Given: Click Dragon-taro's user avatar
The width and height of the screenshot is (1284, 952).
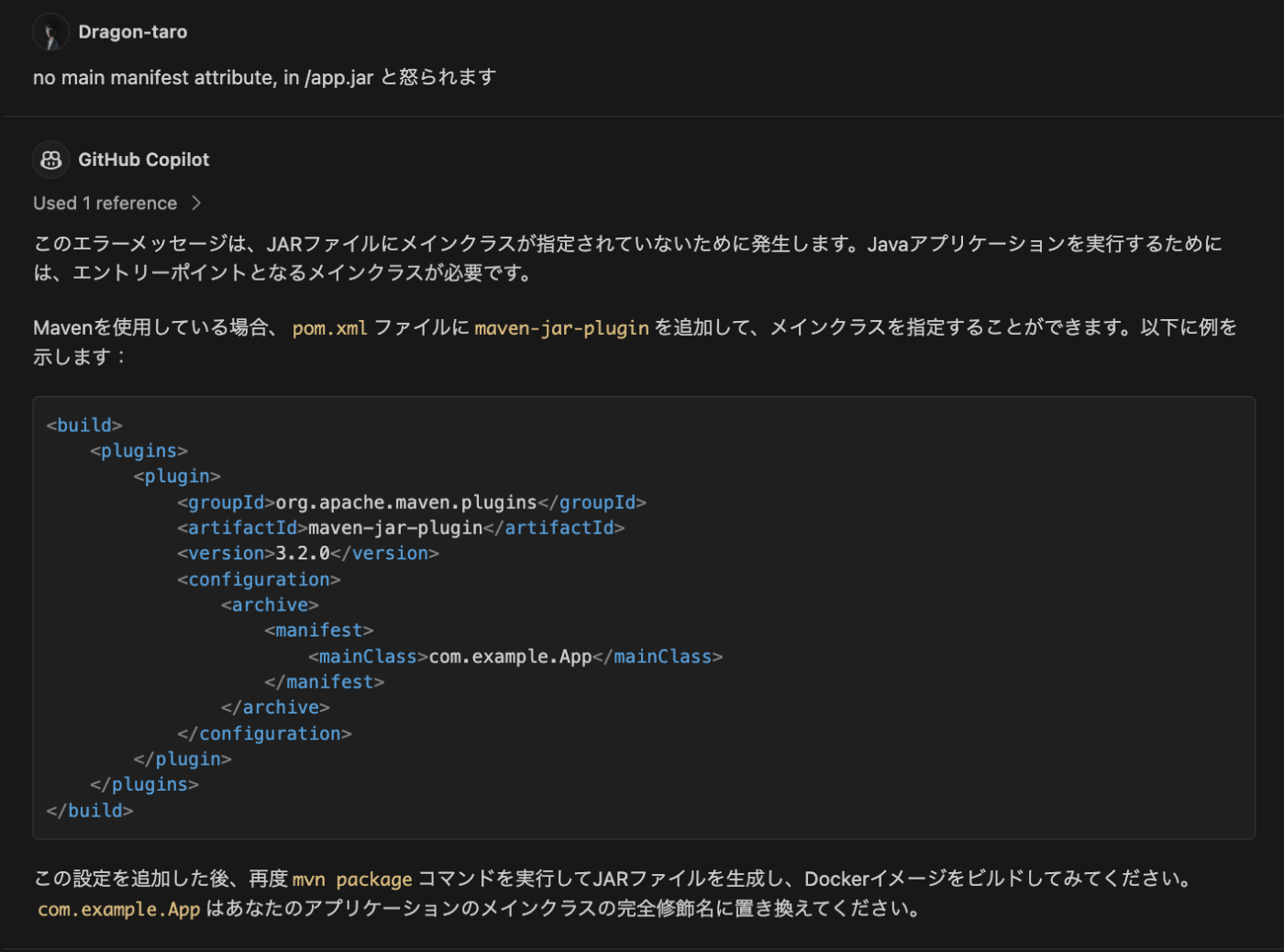Looking at the screenshot, I should [50, 32].
